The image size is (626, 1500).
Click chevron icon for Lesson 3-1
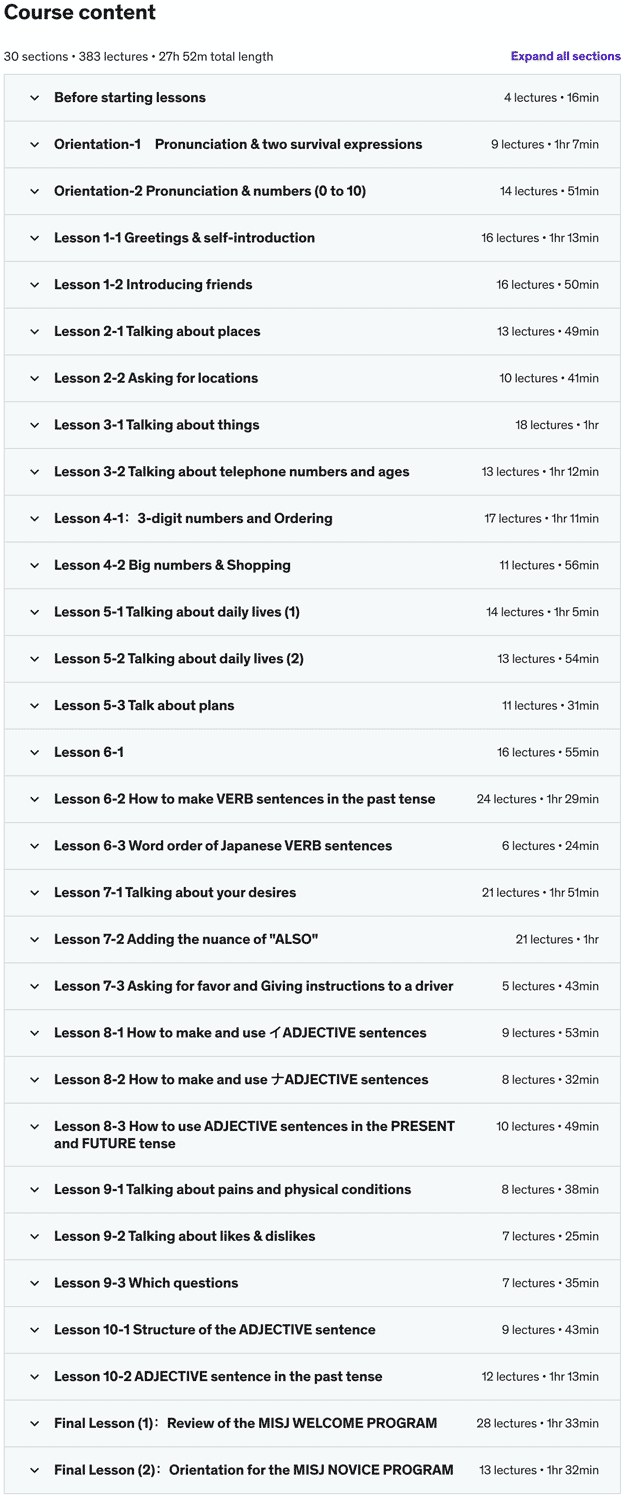(x=35, y=425)
